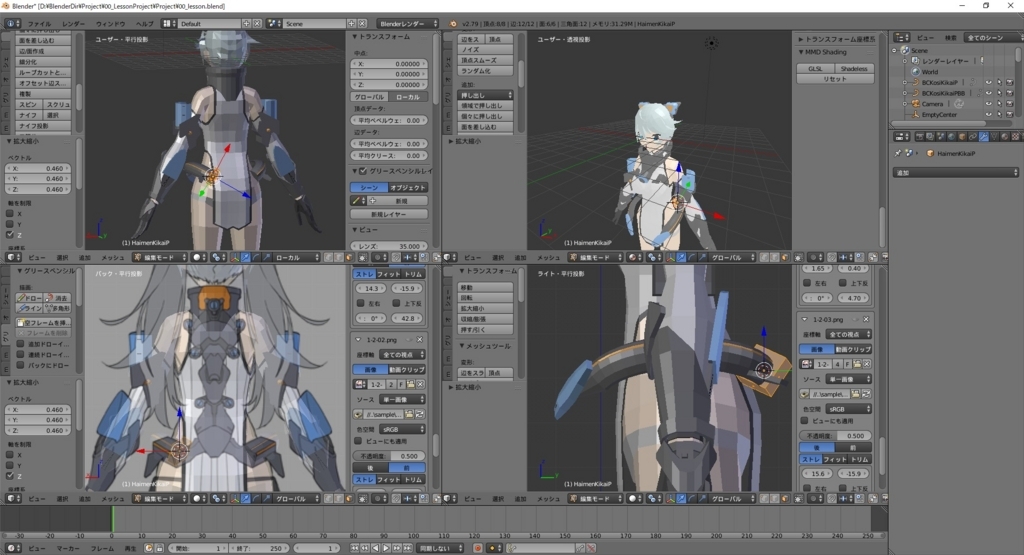The width and height of the screenshot is (1024, 555).
Task: Open the Blenderレンダー render engine dropdown
Action: pos(408,24)
